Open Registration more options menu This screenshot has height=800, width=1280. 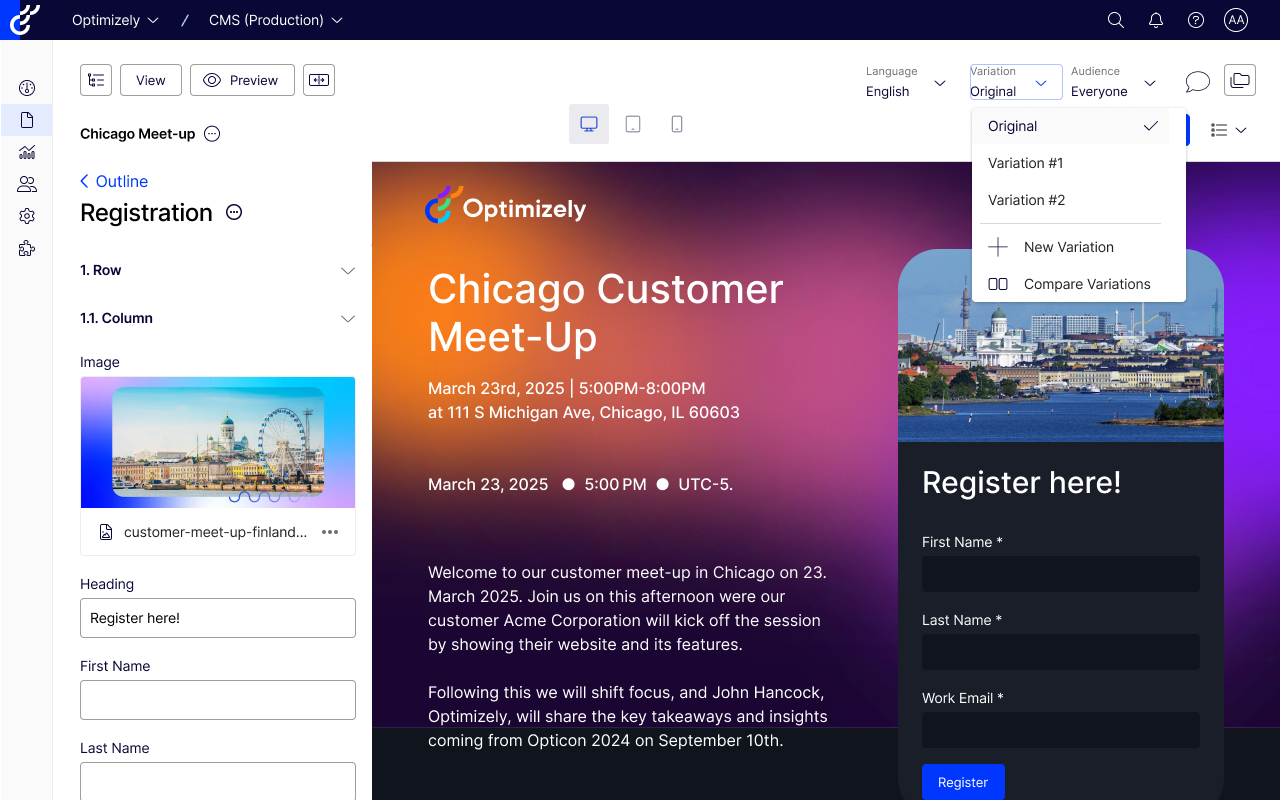(x=234, y=212)
